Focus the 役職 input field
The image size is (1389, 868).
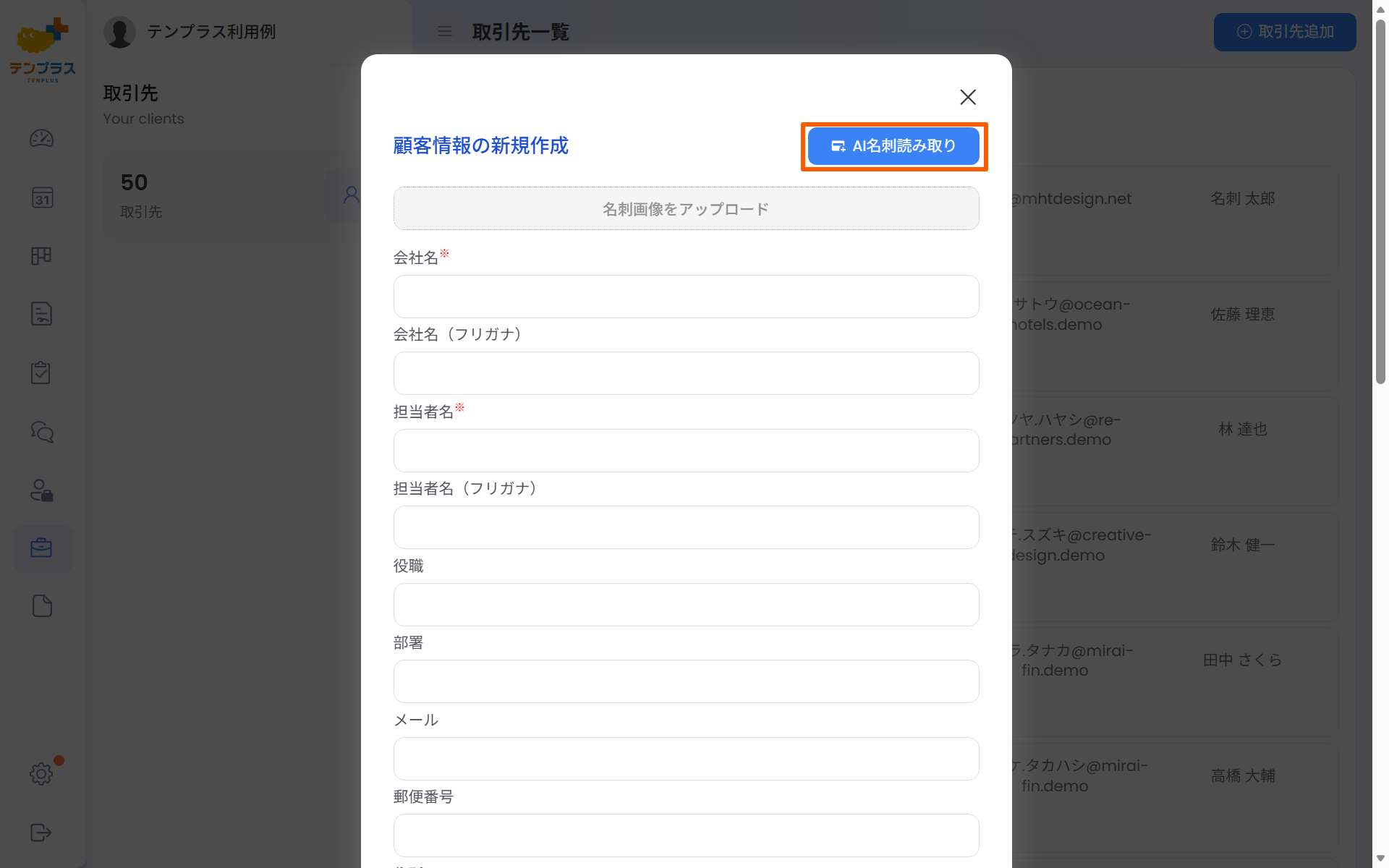(686, 605)
